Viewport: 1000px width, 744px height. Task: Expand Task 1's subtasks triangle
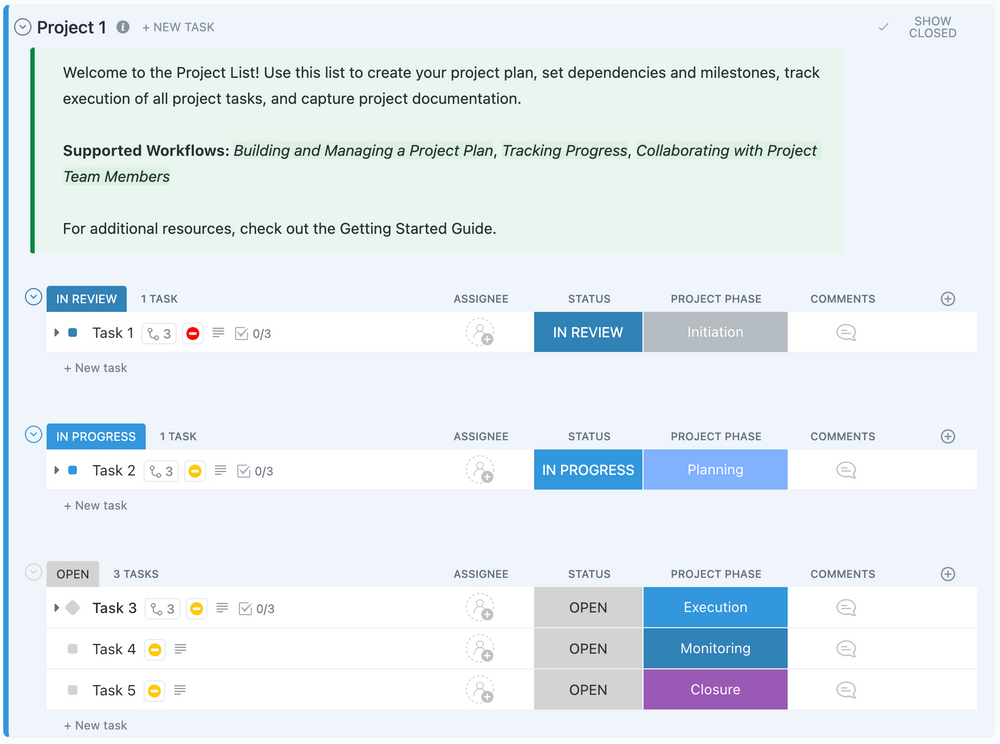57,333
